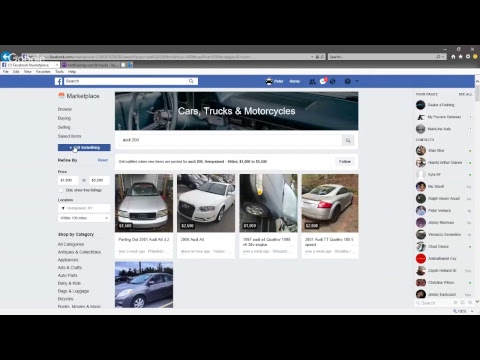Click the Follow button
This screenshot has height=360, width=480.
tap(345, 162)
